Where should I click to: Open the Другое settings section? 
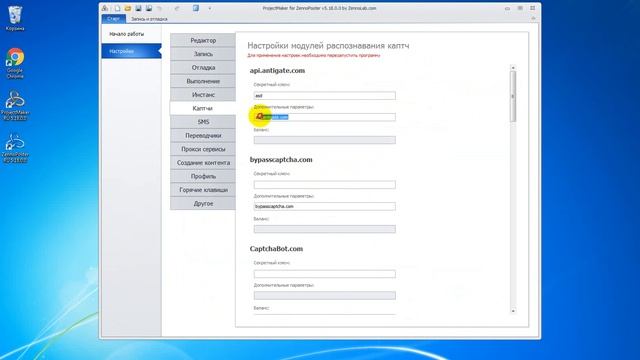203,203
